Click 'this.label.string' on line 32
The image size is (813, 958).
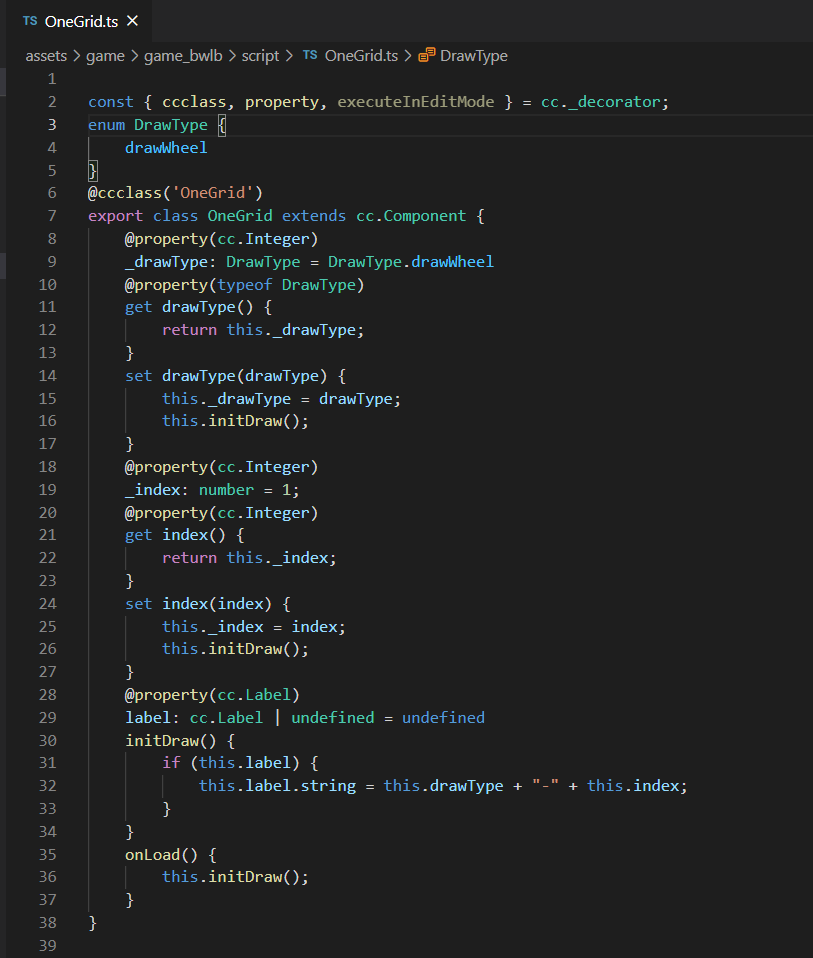(x=277, y=786)
